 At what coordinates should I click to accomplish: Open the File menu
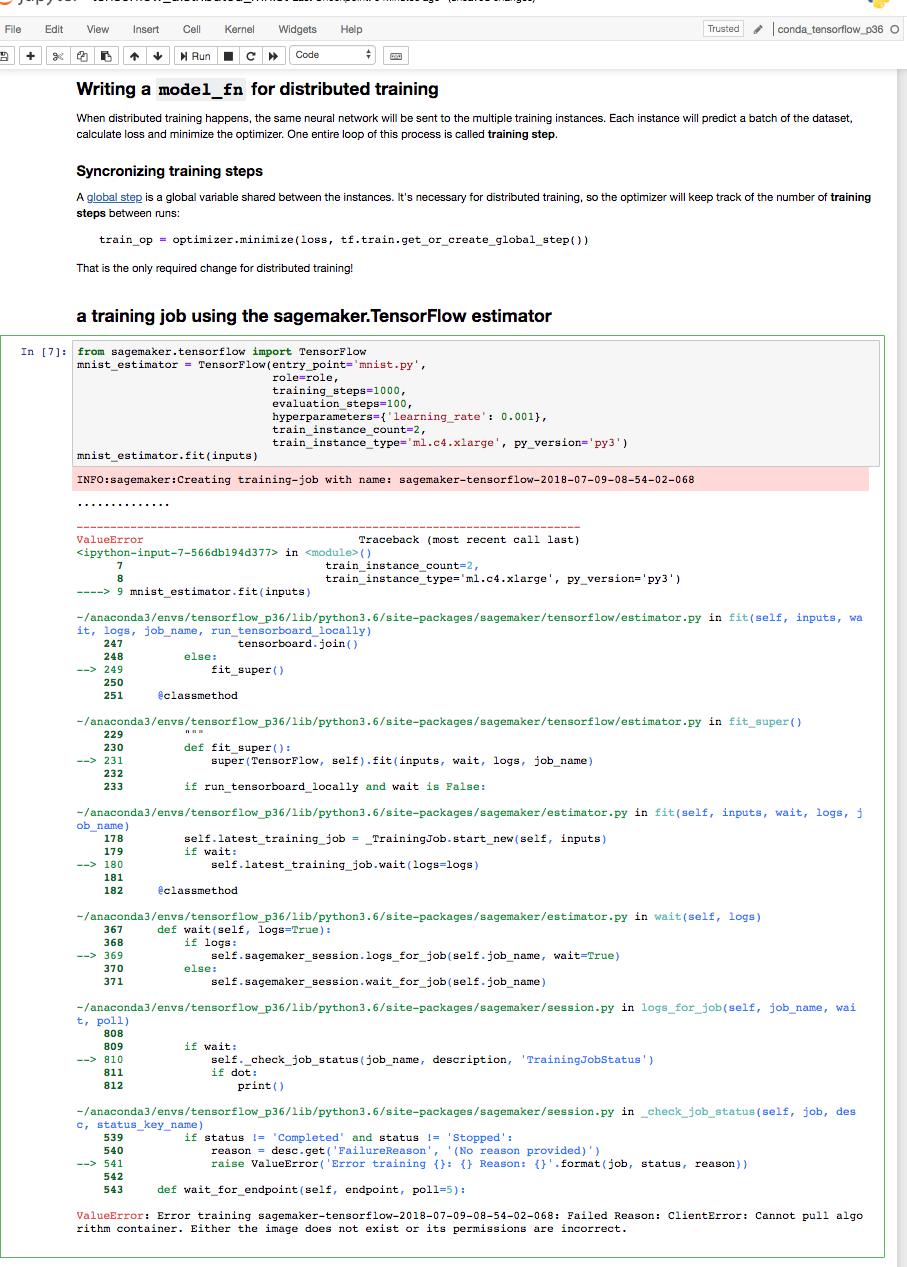tap(14, 30)
